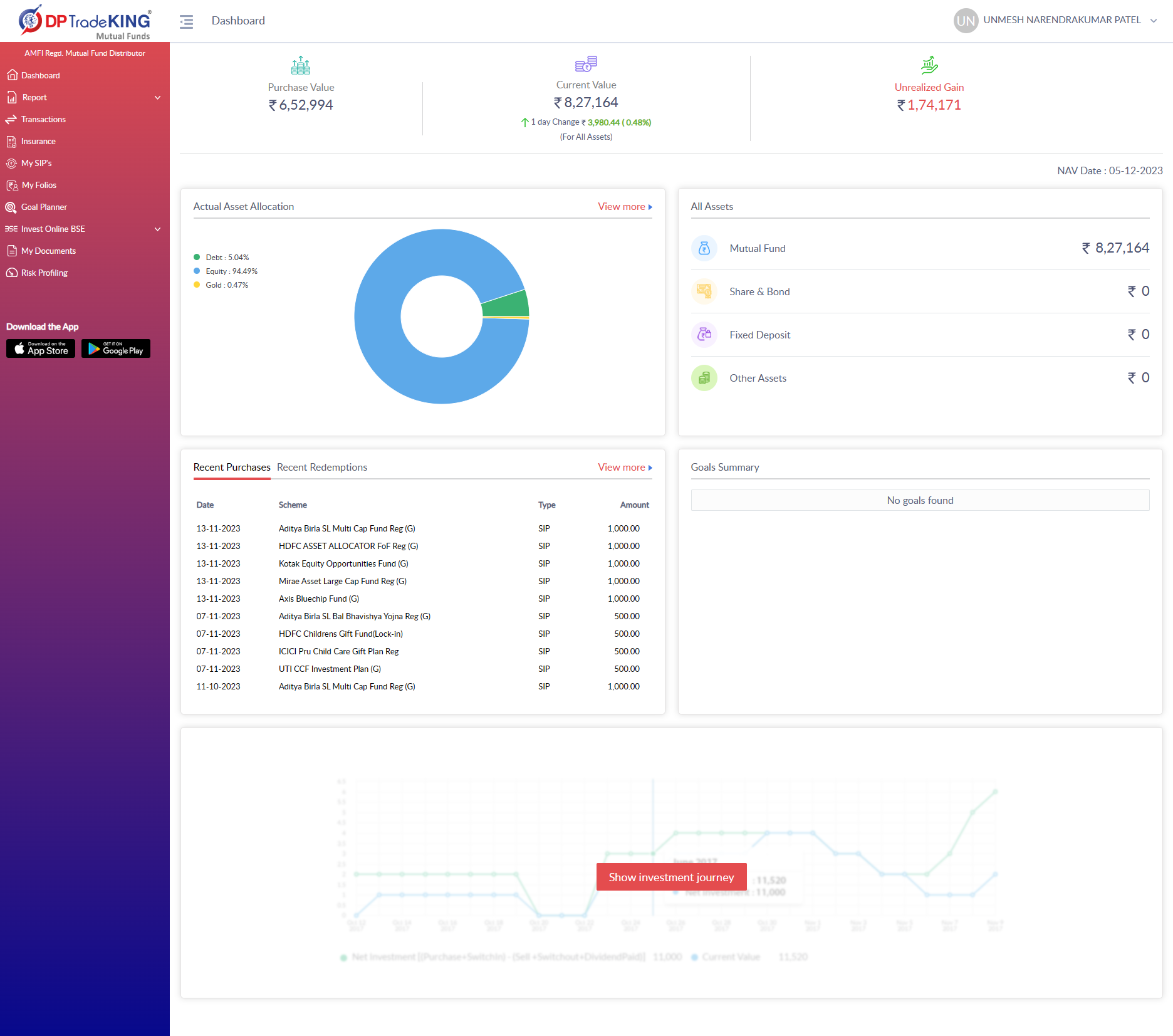Screen dimensions: 1173x1036
Task: Click NAV Date : 05-12-2023 text
Action: tap(1110, 170)
